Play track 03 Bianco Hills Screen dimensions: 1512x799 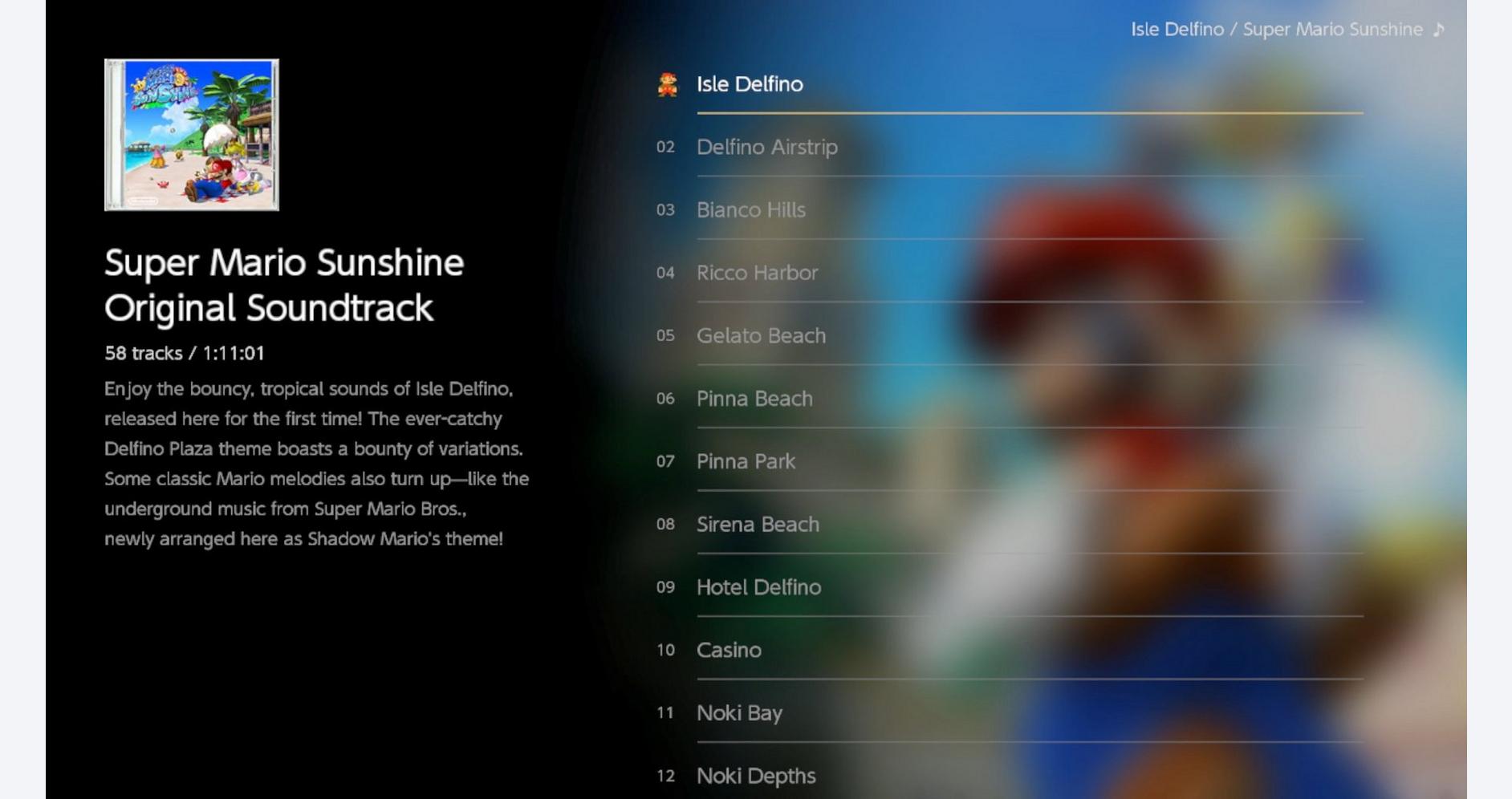750,210
